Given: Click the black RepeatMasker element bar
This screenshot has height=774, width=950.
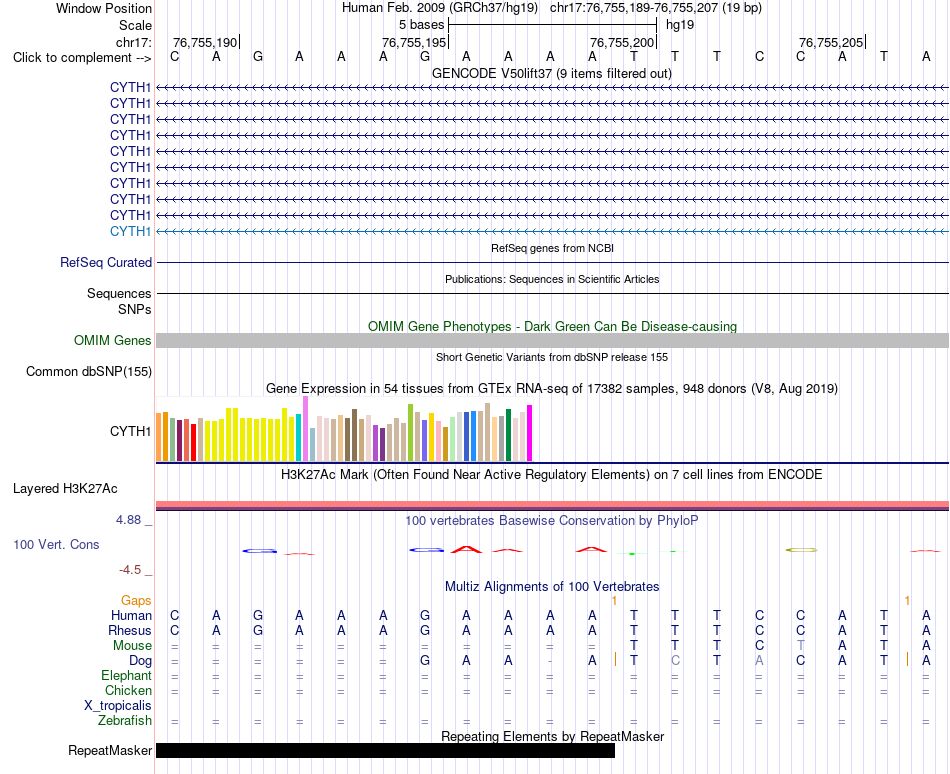Looking at the screenshot, I should pos(385,750).
